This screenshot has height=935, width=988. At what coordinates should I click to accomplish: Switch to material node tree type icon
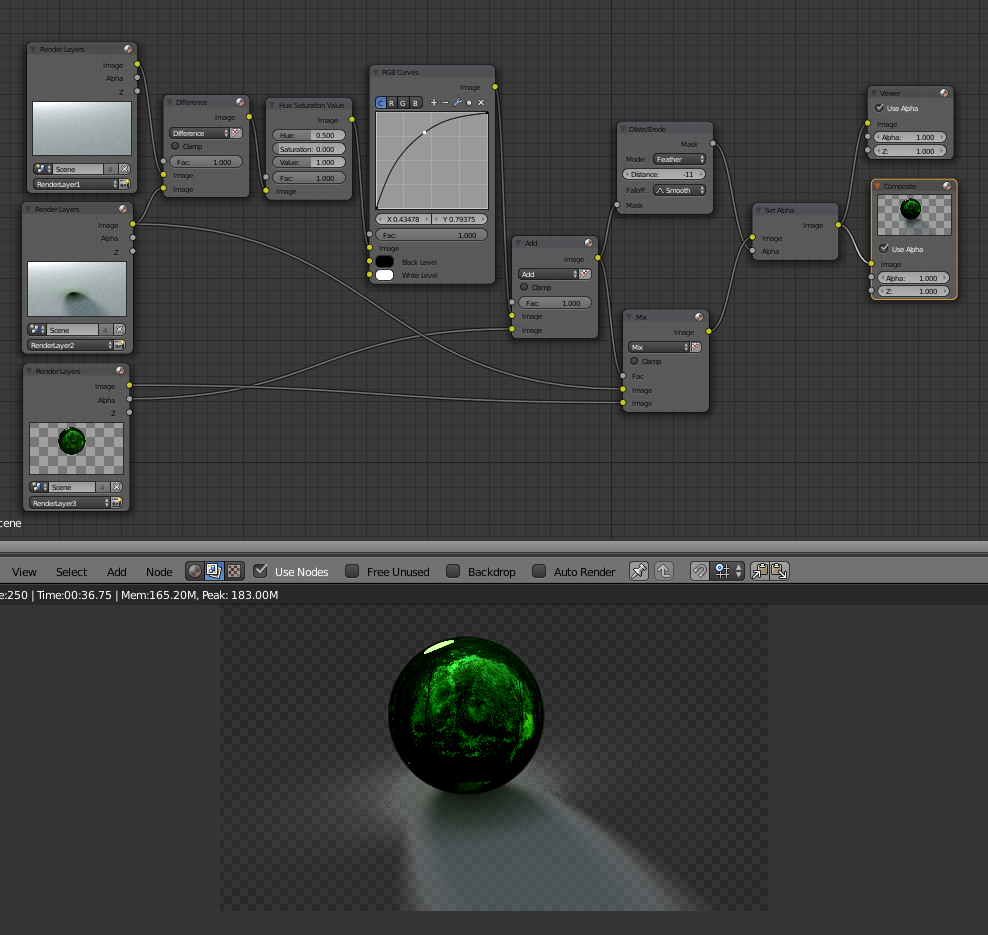[x=195, y=571]
